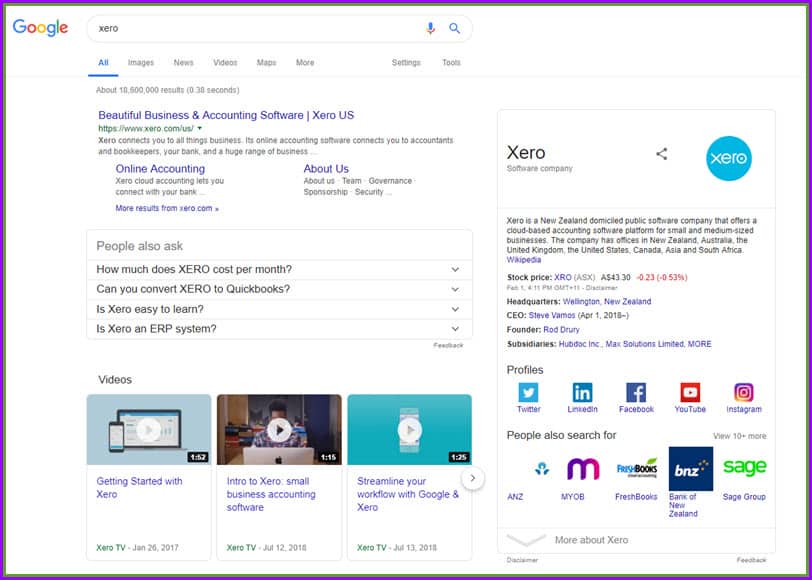Open 'Getting Started with Xero' video title
This screenshot has width=812, height=580.
139,487
